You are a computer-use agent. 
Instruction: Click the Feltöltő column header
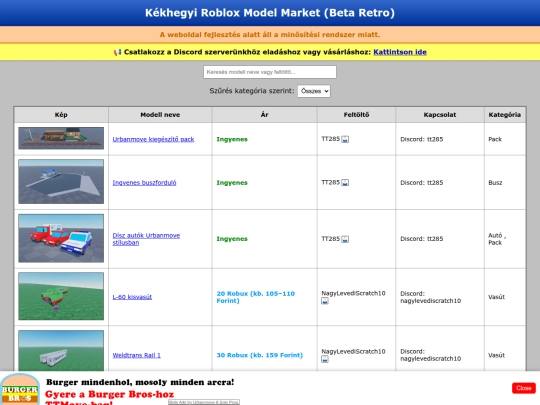click(356, 115)
